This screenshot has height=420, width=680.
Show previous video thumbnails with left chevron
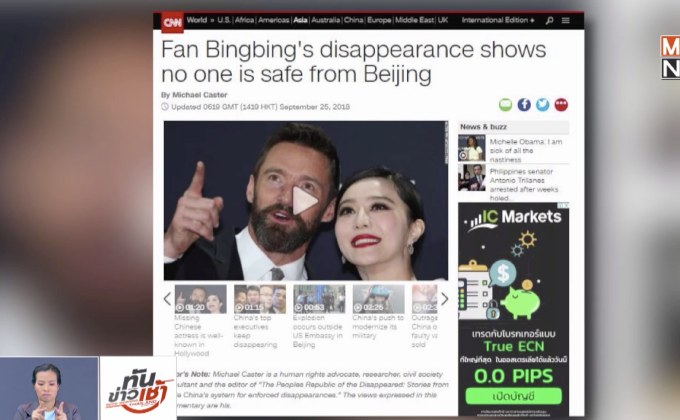167,299
